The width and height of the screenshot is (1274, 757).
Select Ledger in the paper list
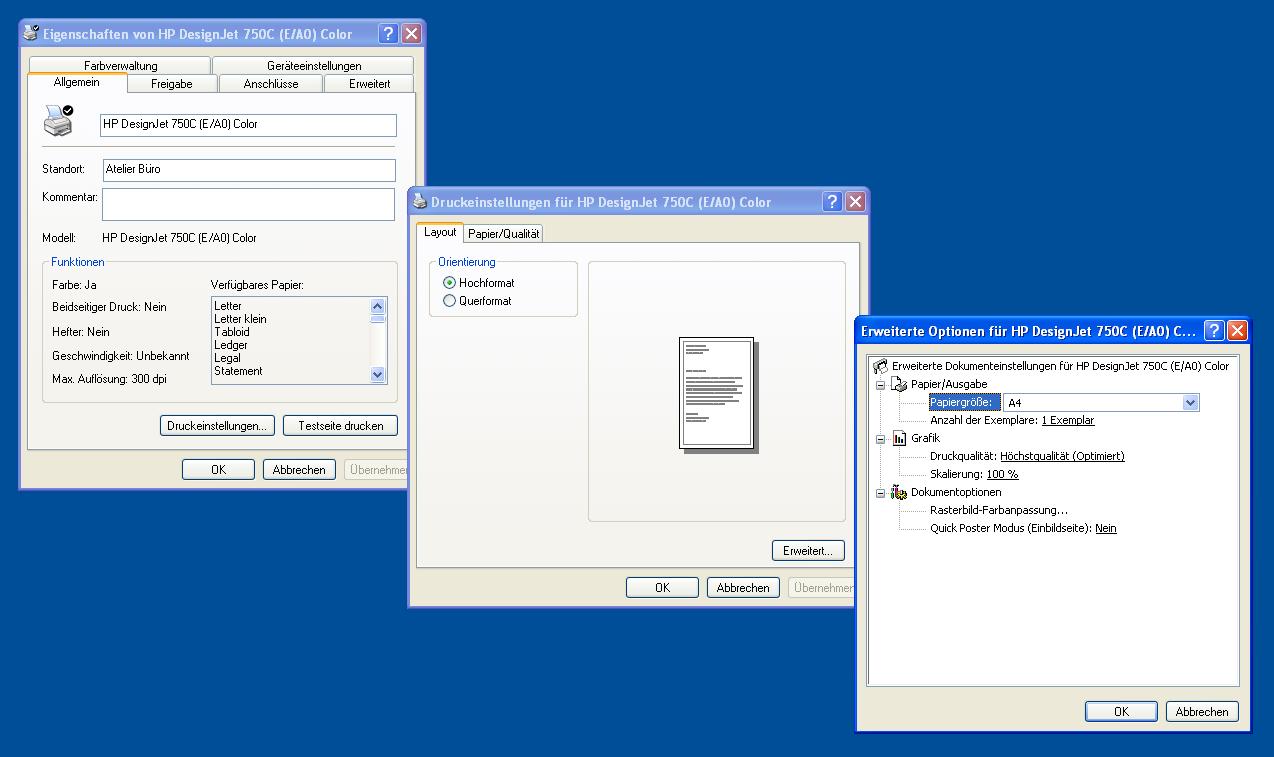click(x=231, y=345)
